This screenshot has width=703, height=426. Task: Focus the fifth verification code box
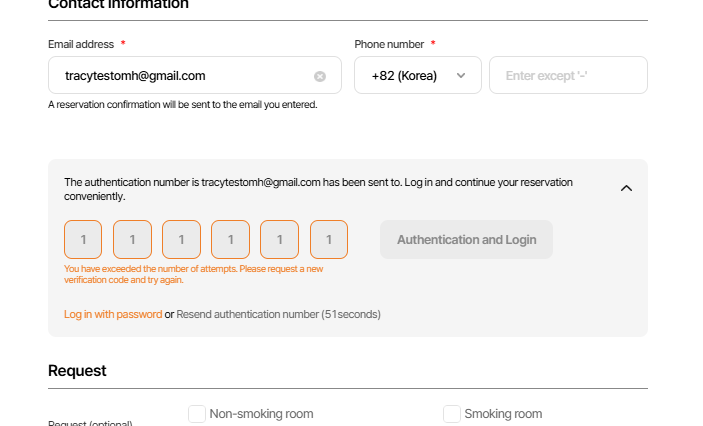pyautogui.click(x=279, y=240)
